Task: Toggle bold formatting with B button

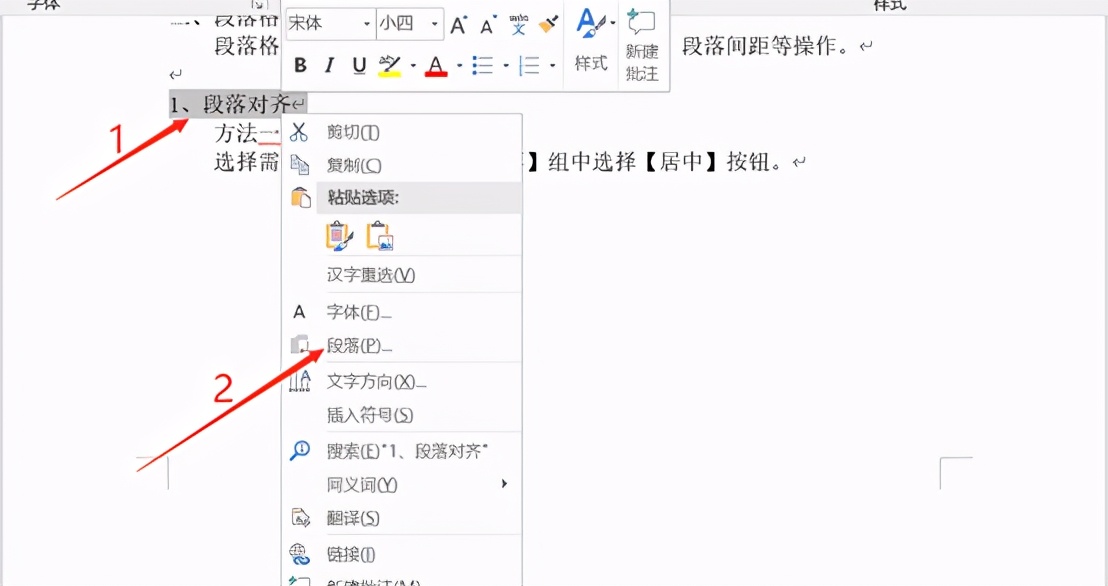Action: [300, 64]
